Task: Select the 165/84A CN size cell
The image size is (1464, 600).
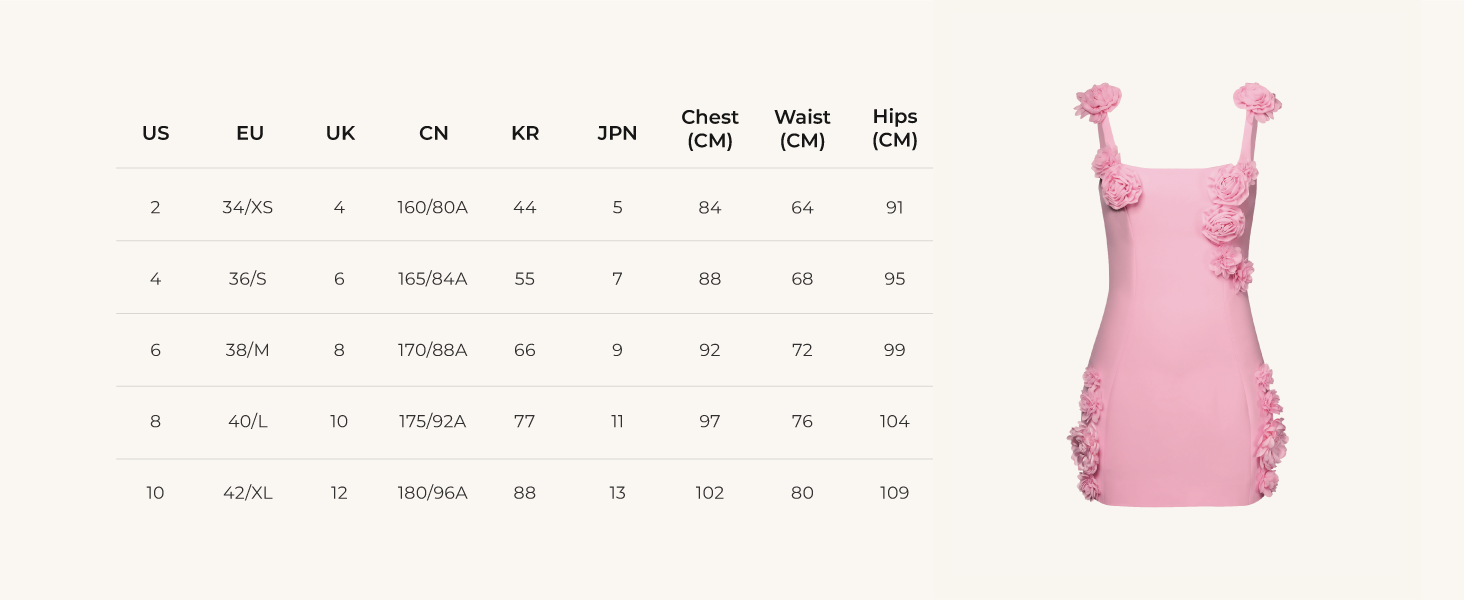Action: [x=432, y=279]
